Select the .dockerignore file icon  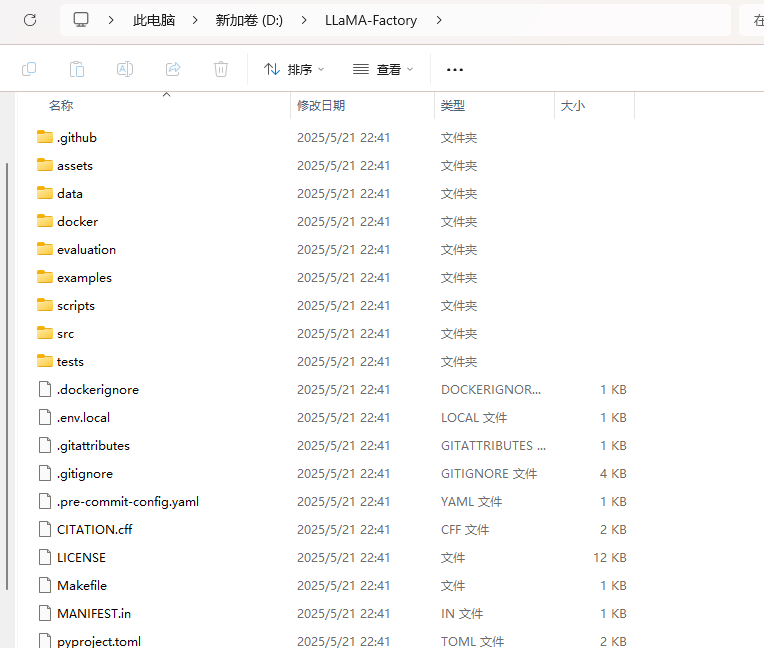click(x=45, y=389)
